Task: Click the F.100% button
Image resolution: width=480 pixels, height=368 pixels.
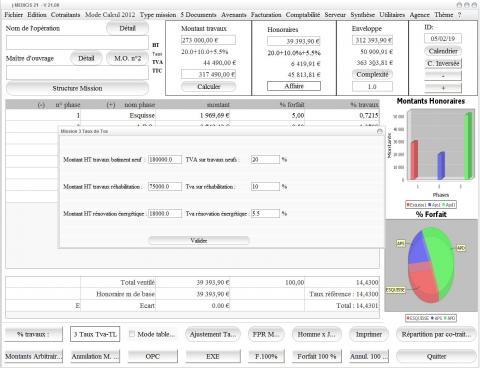Action: tap(266, 356)
